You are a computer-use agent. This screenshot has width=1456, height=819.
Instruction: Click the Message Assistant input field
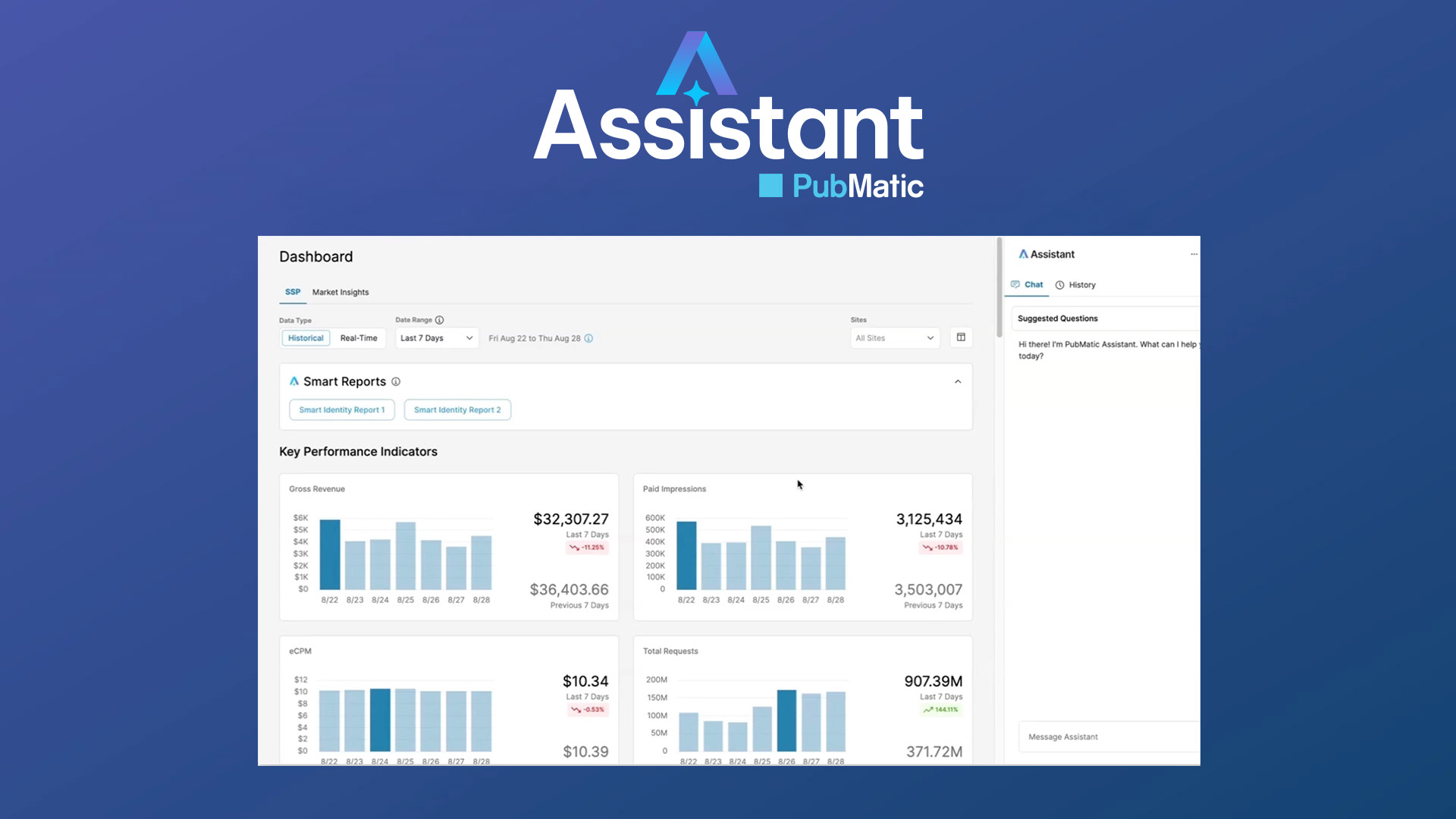click(x=1107, y=736)
